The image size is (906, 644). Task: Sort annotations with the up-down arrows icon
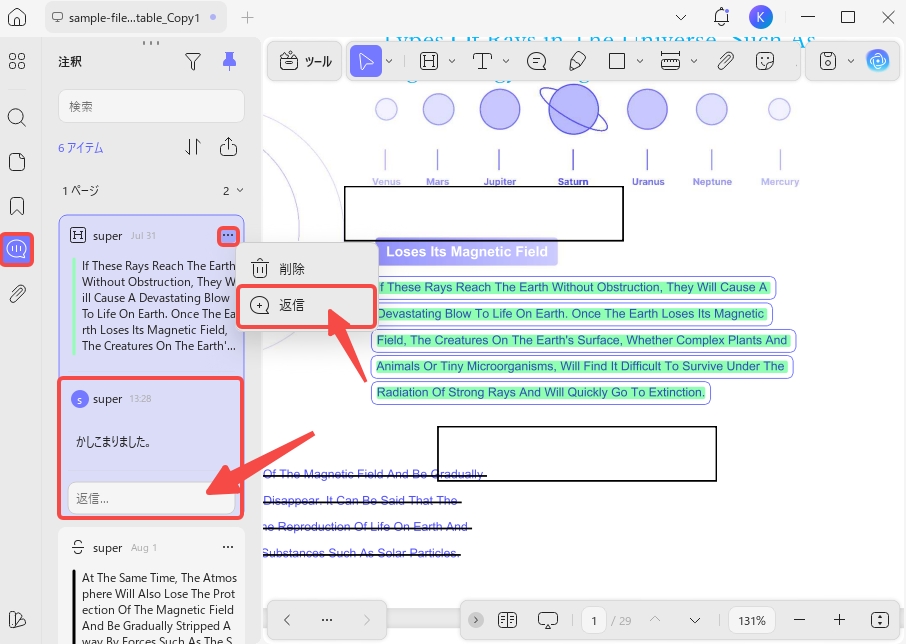(193, 147)
